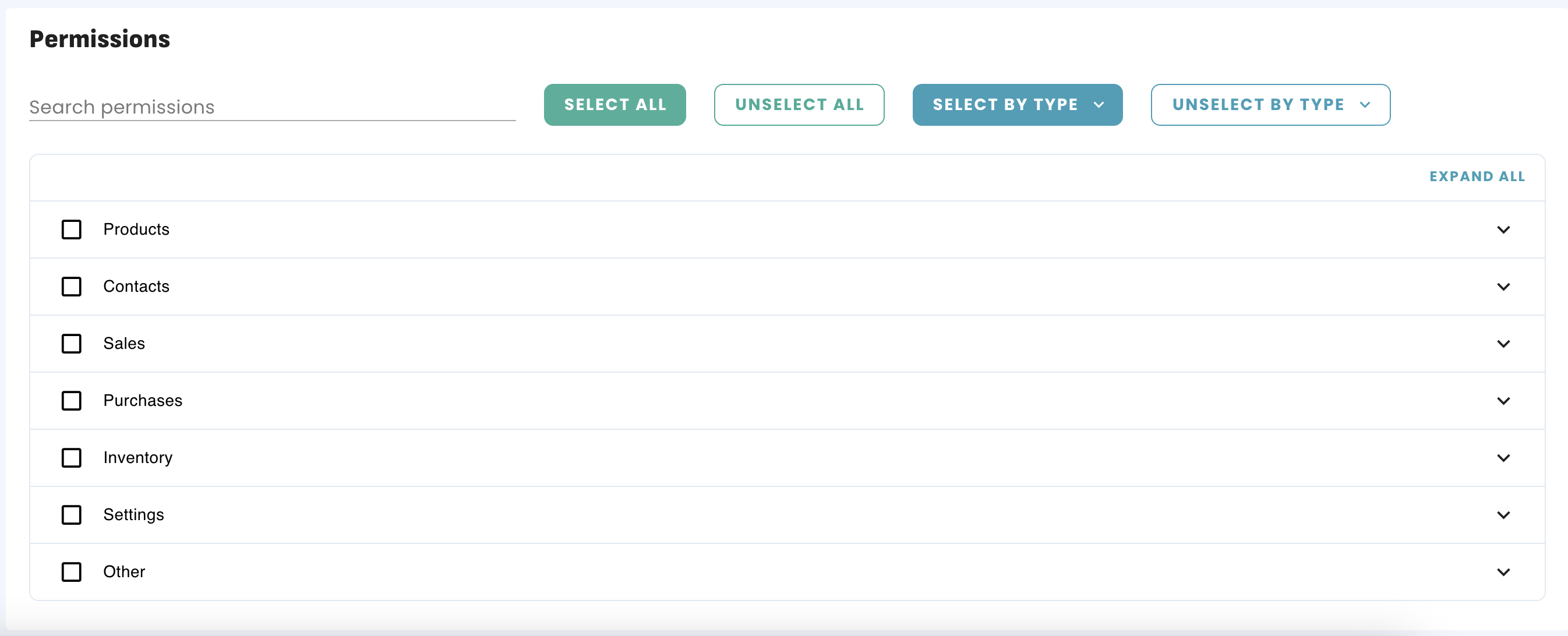Image resolution: width=1568 pixels, height=636 pixels.
Task: Expand the Contacts section chevron
Action: [x=1503, y=287]
